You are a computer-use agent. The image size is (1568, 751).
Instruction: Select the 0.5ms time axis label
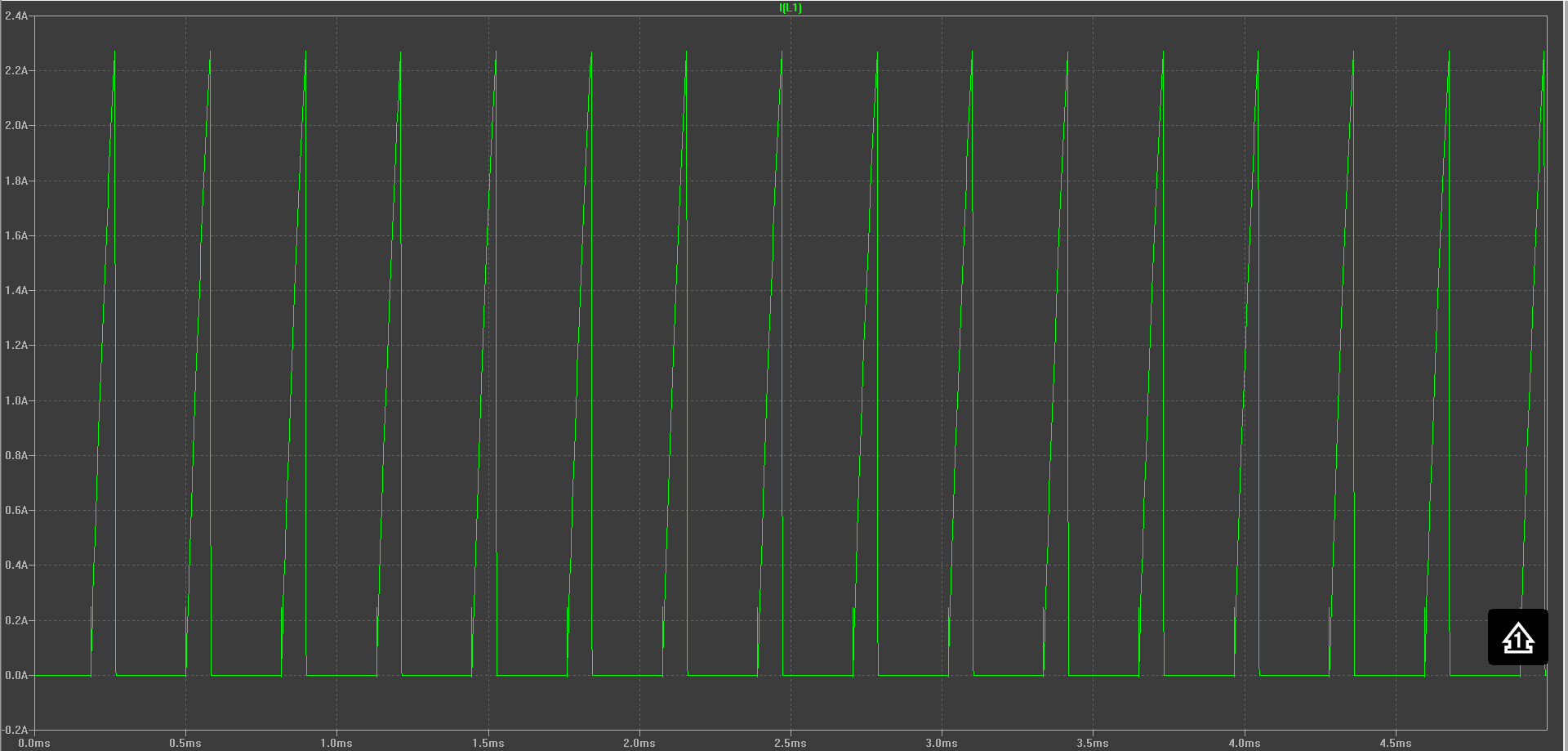click(x=185, y=743)
